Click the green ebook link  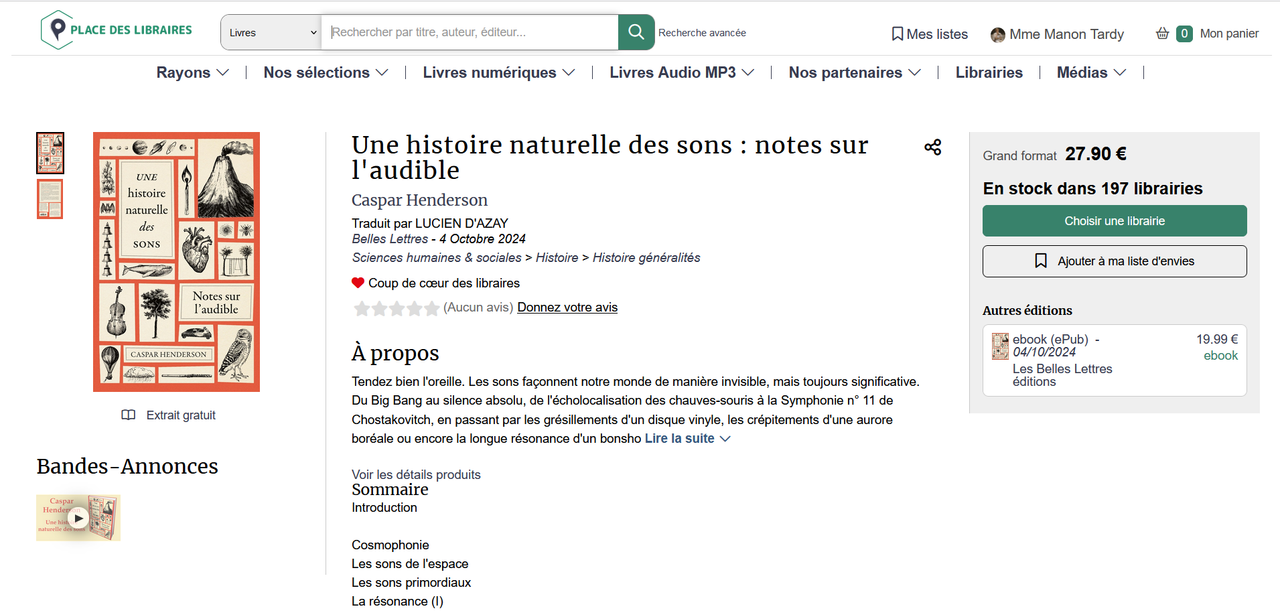[x=1220, y=356]
